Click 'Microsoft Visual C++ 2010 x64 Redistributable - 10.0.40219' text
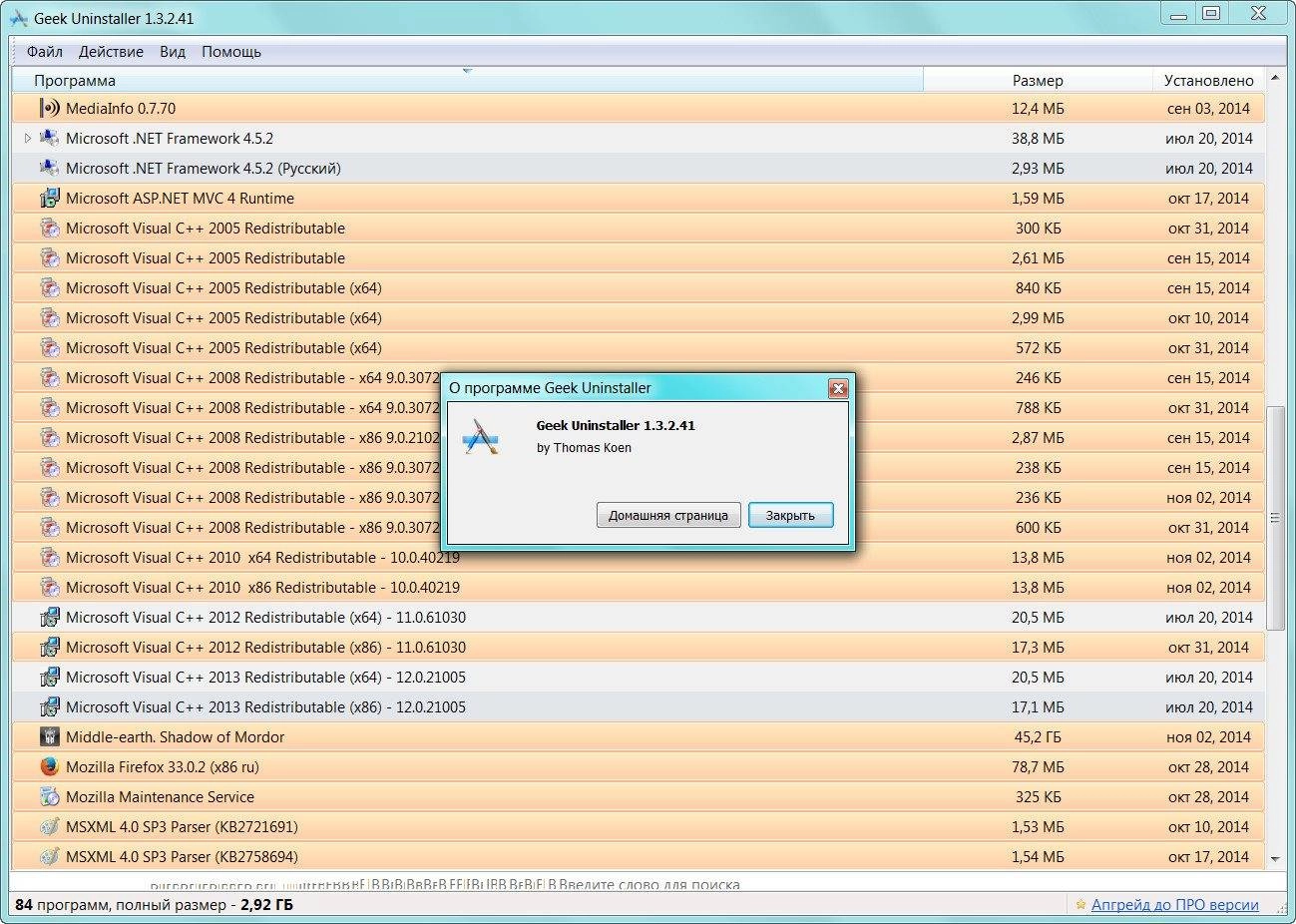Viewport: 1296px width, 924px height. 262,557
